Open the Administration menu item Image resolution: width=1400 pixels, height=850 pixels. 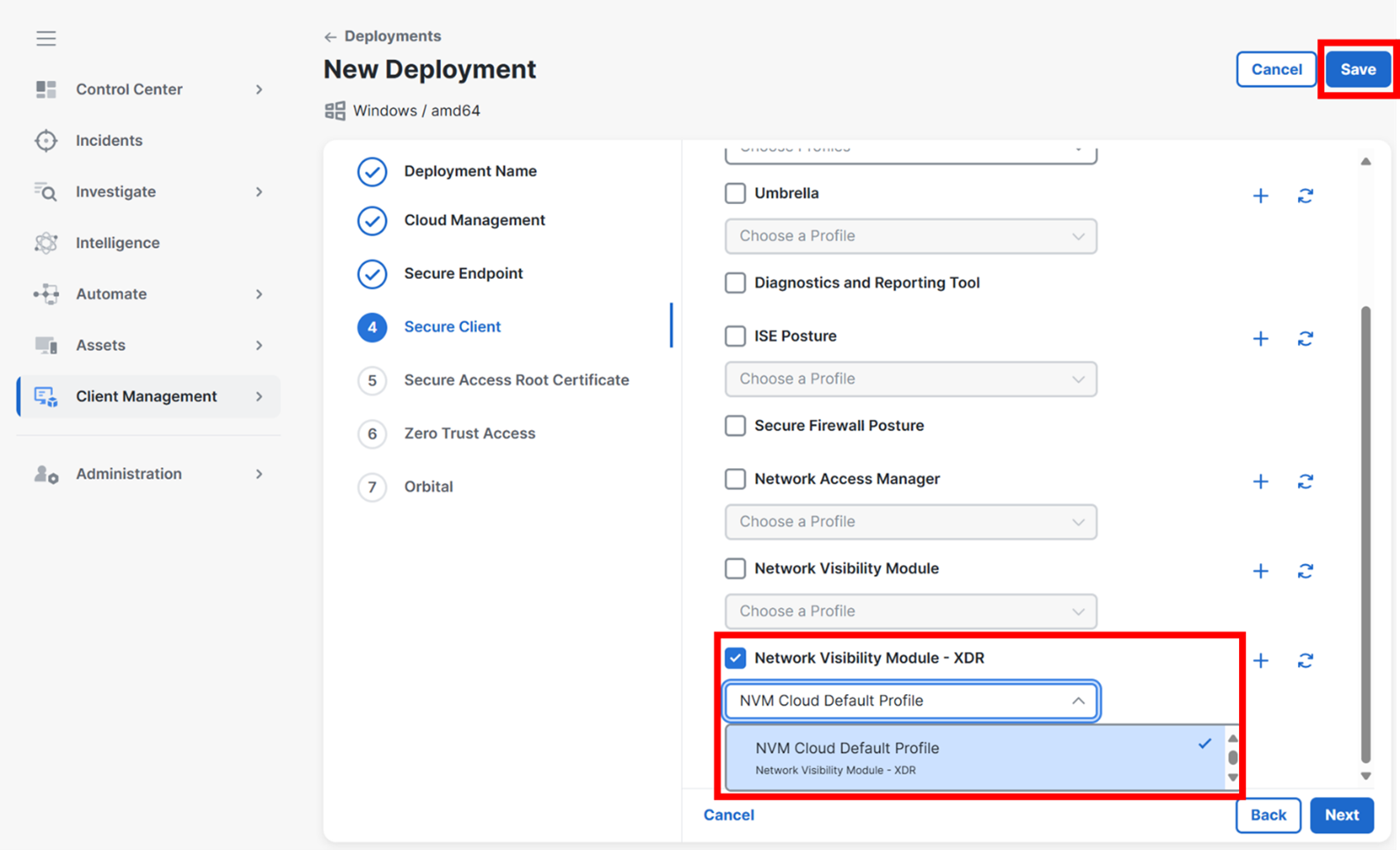pyautogui.click(x=128, y=474)
